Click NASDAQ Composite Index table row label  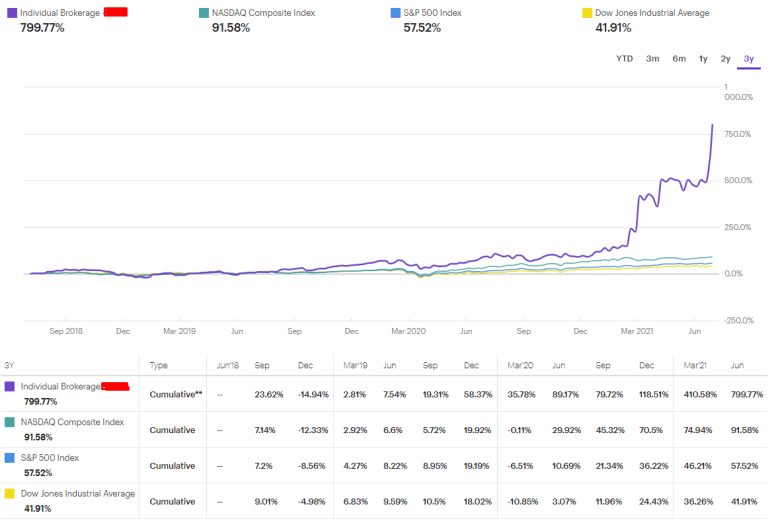[x=72, y=422]
